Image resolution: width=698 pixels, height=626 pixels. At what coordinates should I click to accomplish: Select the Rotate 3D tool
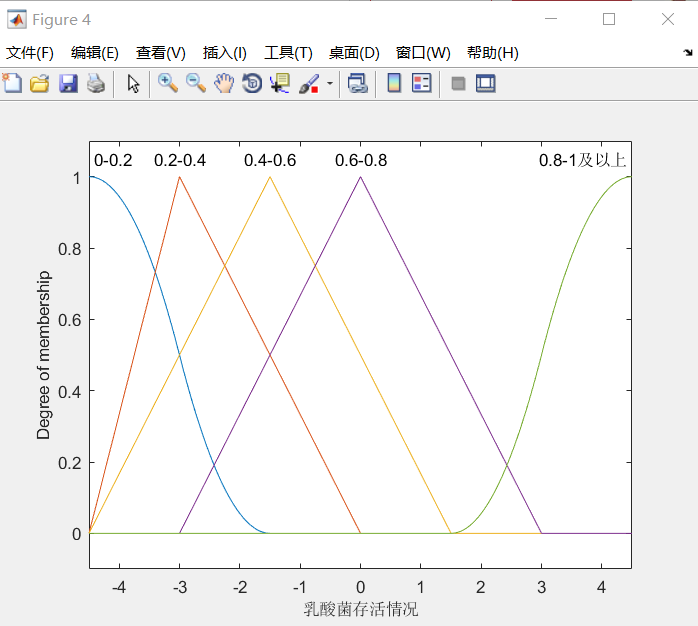tap(252, 83)
